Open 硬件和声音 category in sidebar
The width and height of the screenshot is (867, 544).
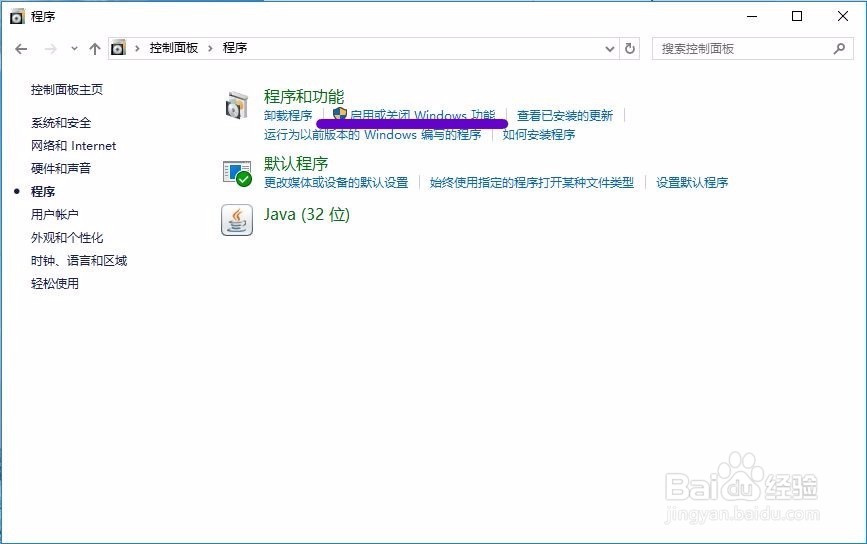tap(61, 169)
